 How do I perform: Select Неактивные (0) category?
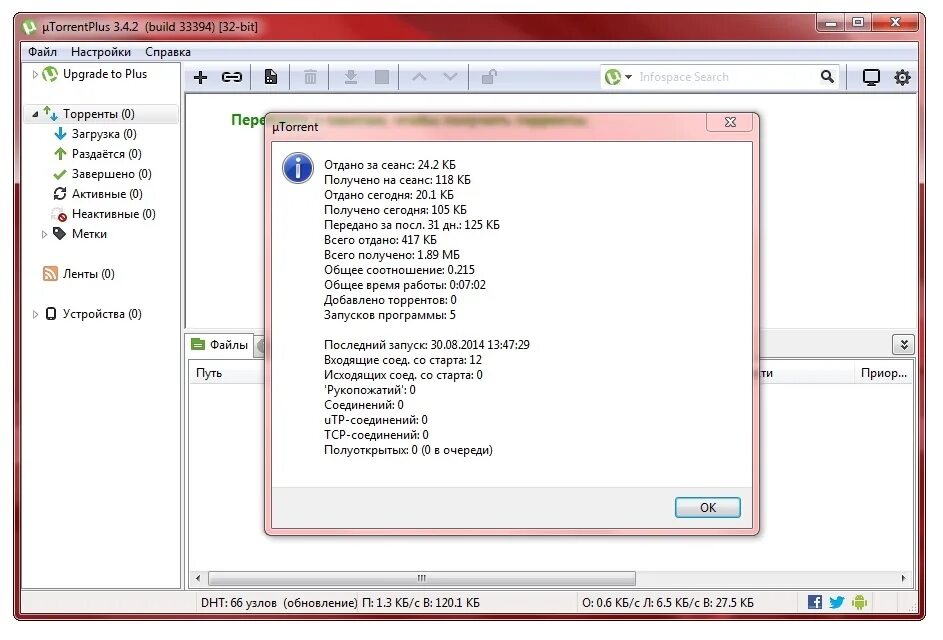point(114,214)
